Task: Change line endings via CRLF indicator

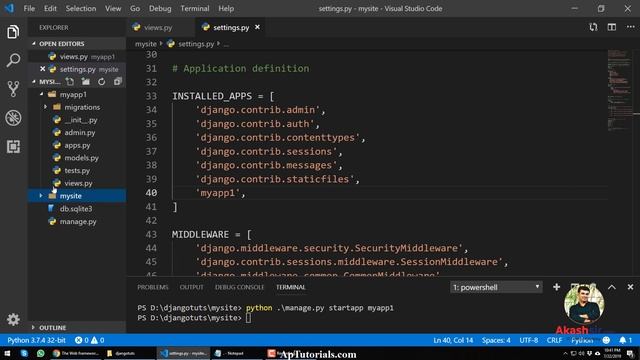Action: point(554,340)
